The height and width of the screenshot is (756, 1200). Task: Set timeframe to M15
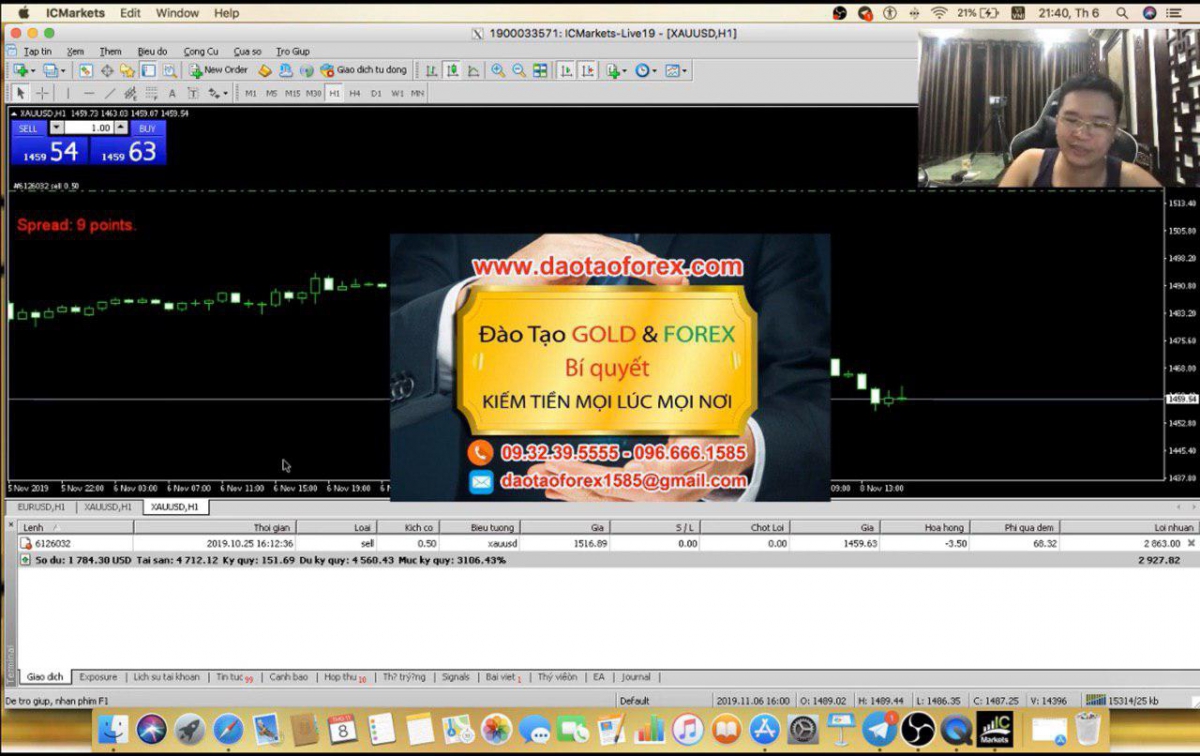click(292, 93)
